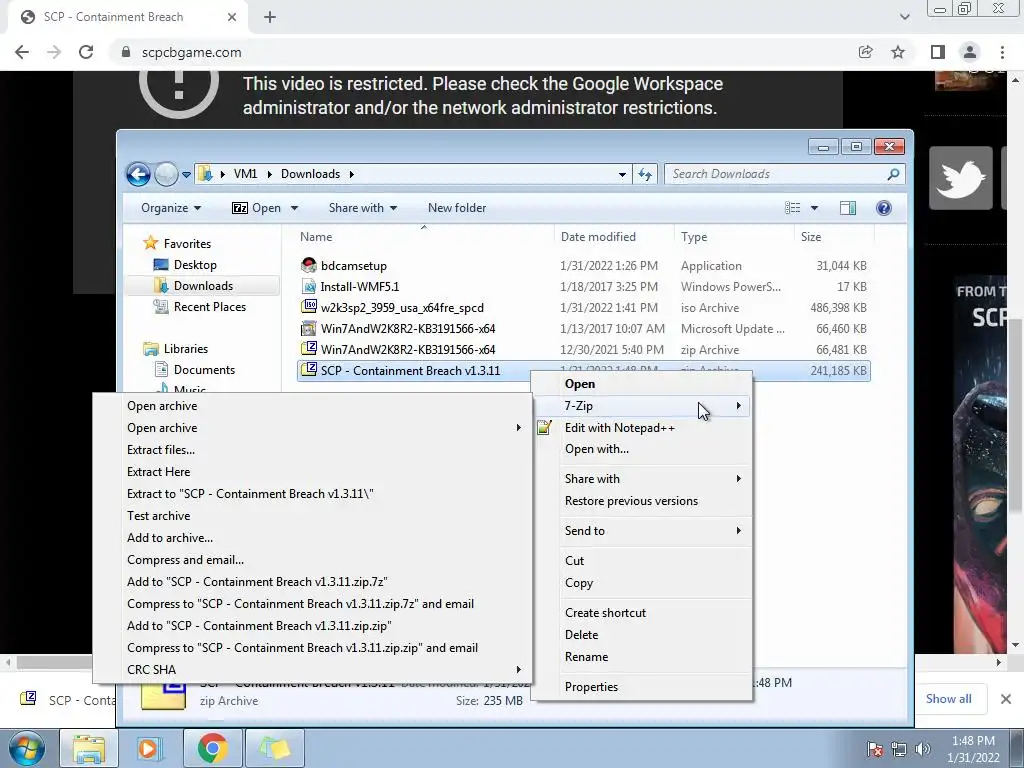Click the search magnifier icon
Screen dimensions: 1024x768
click(893, 174)
